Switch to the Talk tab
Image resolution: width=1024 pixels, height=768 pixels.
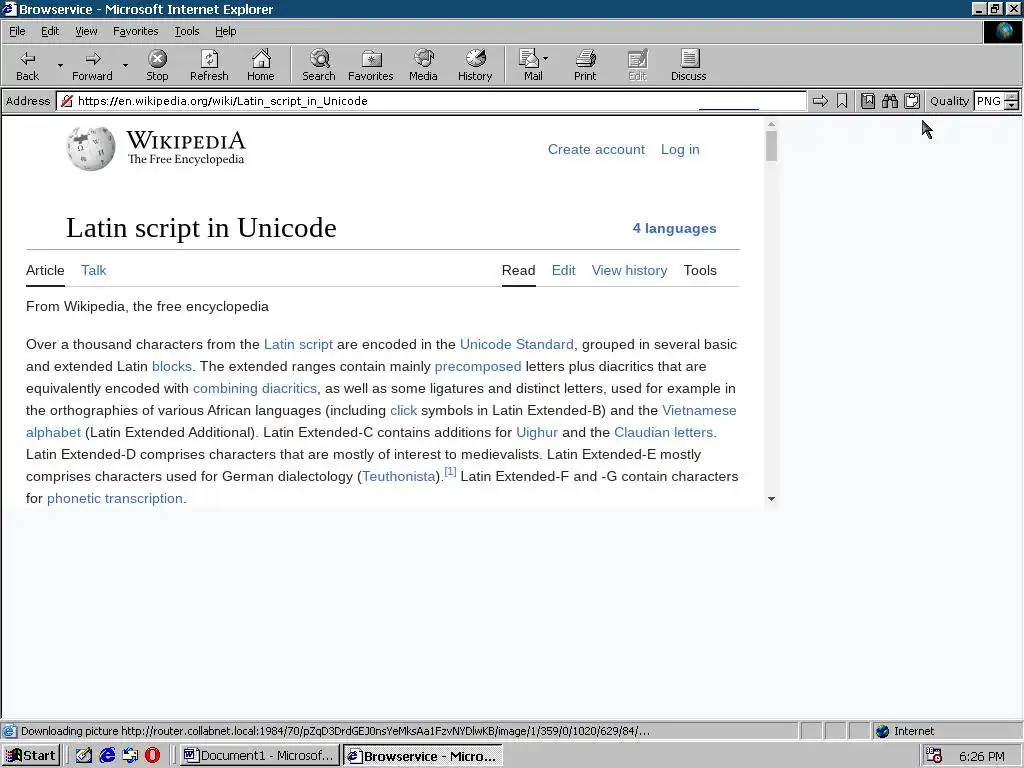[93, 270]
